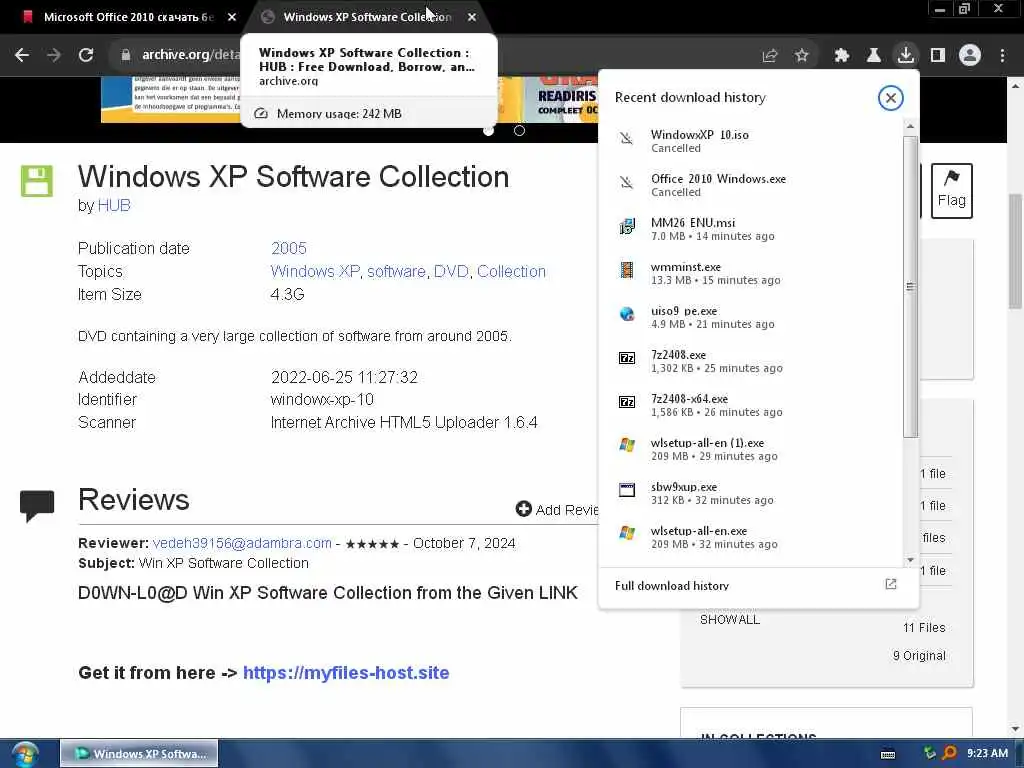
Task: Go back to the previous page
Action: (x=22, y=55)
